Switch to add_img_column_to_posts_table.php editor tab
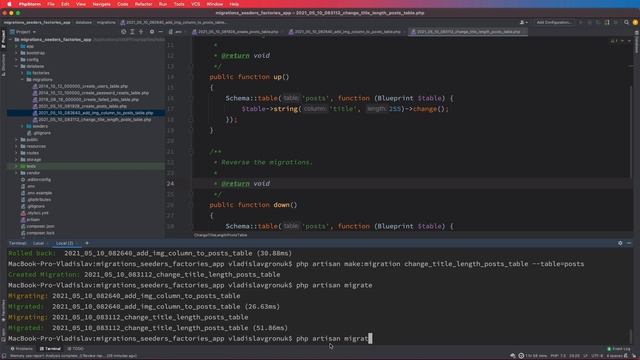 coord(347,32)
